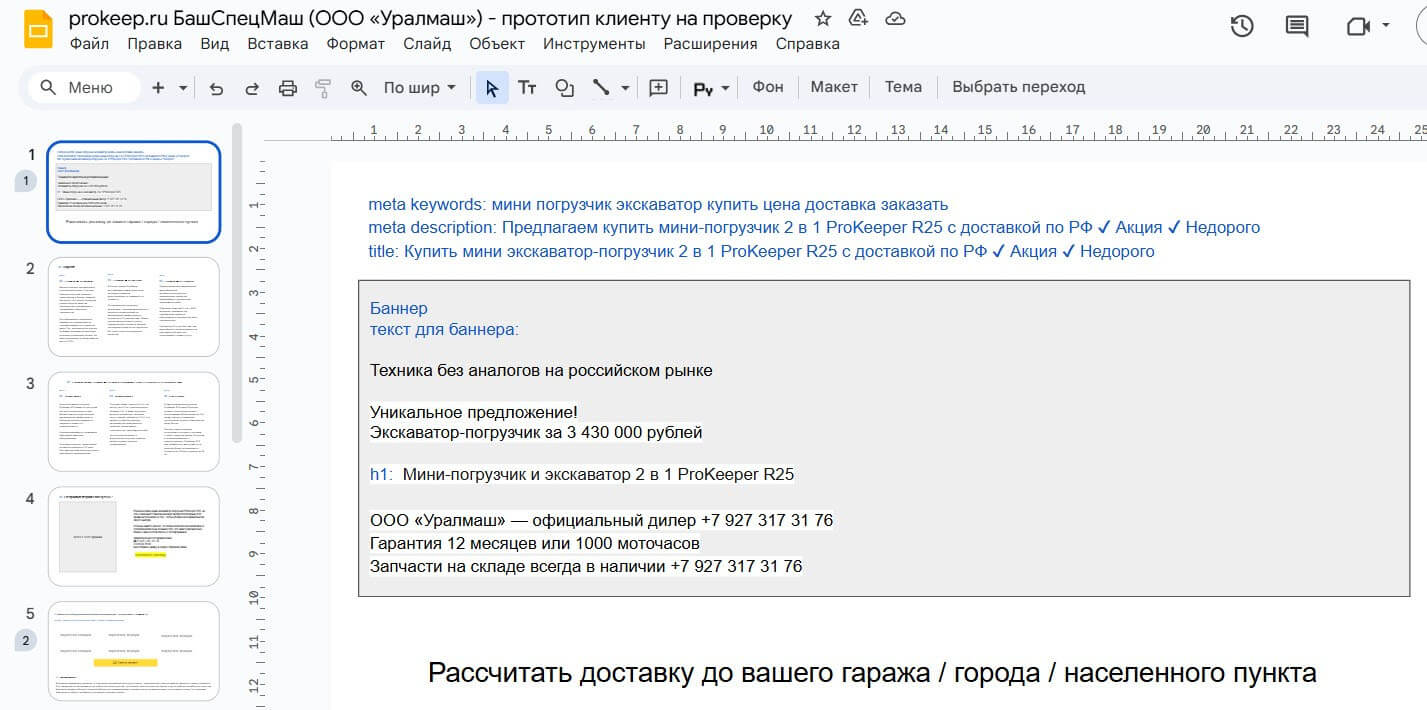Screen dimensions: 1427x710
Task: Click "Баннер" heading text on slide
Action: pos(399,308)
